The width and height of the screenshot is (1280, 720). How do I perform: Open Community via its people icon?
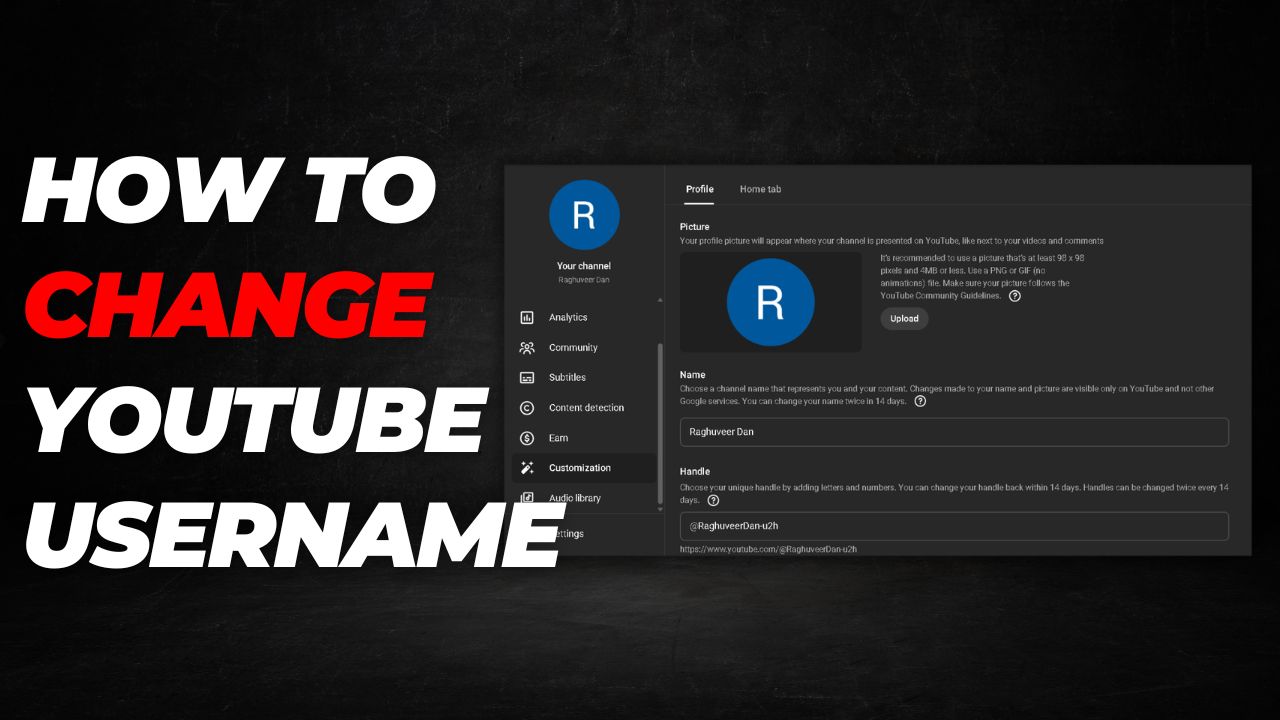coord(527,348)
